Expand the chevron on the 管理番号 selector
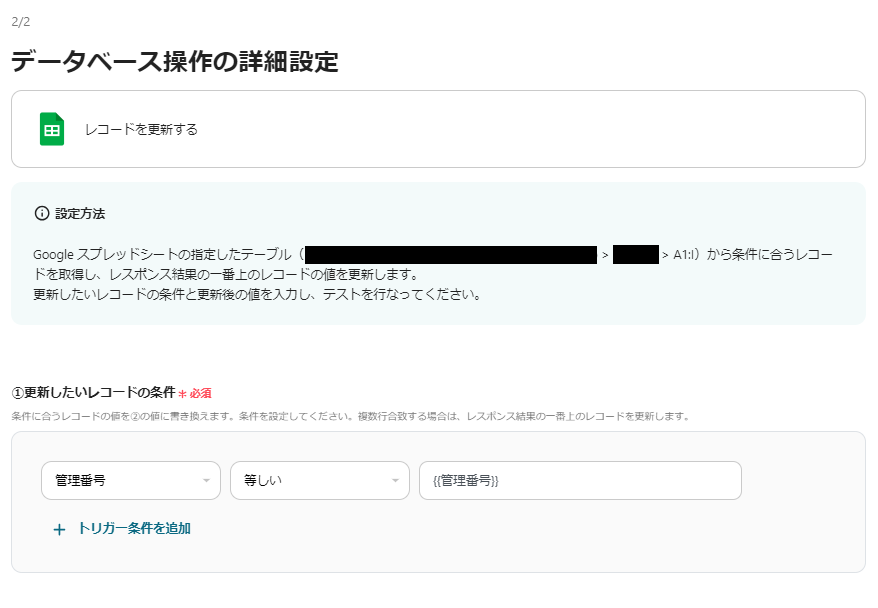The width and height of the screenshot is (878, 608). [208, 480]
